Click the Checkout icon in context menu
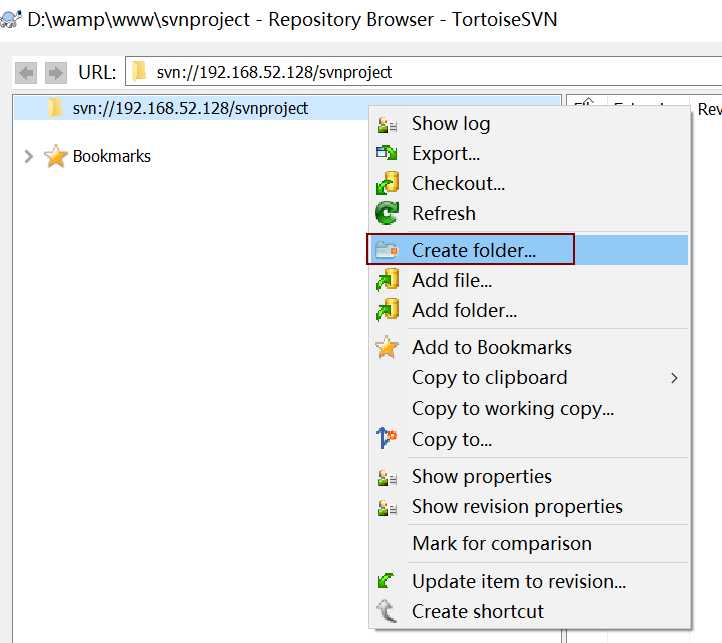This screenshot has height=643, width=722. [x=387, y=183]
